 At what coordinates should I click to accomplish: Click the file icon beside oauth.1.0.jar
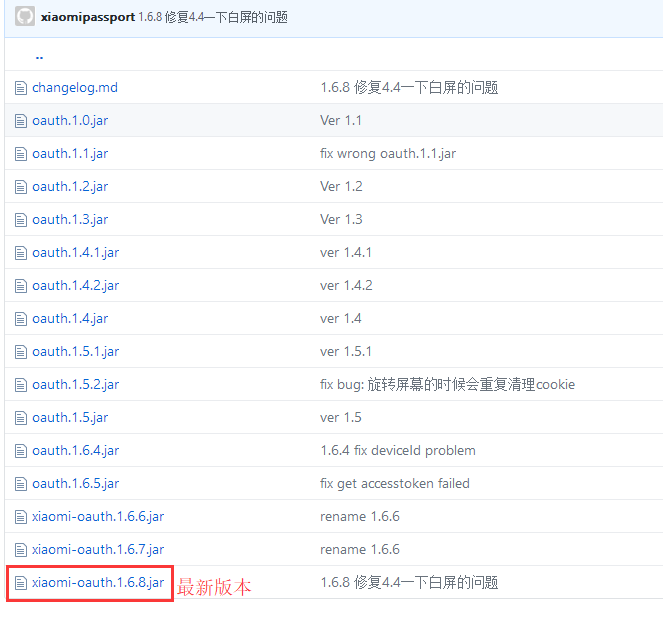pyautogui.click(x=21, y=121)
